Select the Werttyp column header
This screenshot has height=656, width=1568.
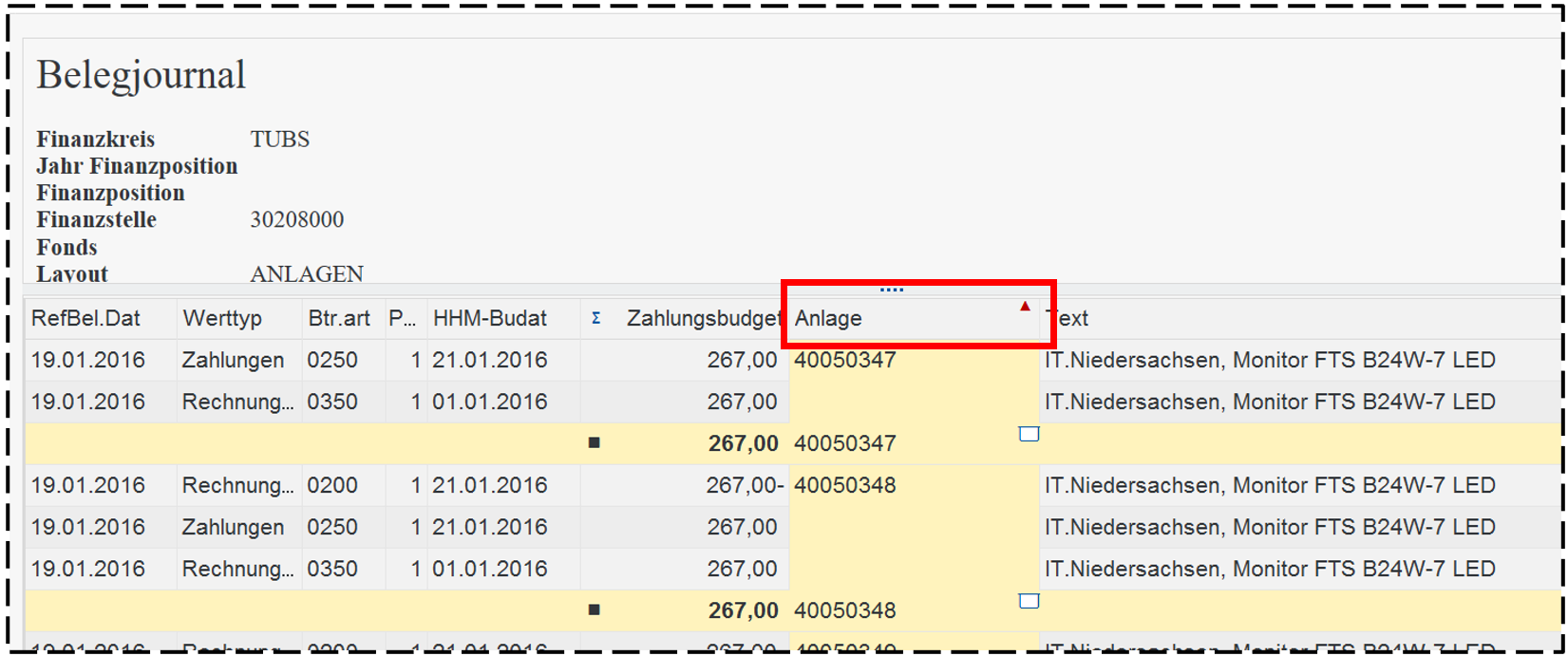pyautogui.click(x=222, y=319)
